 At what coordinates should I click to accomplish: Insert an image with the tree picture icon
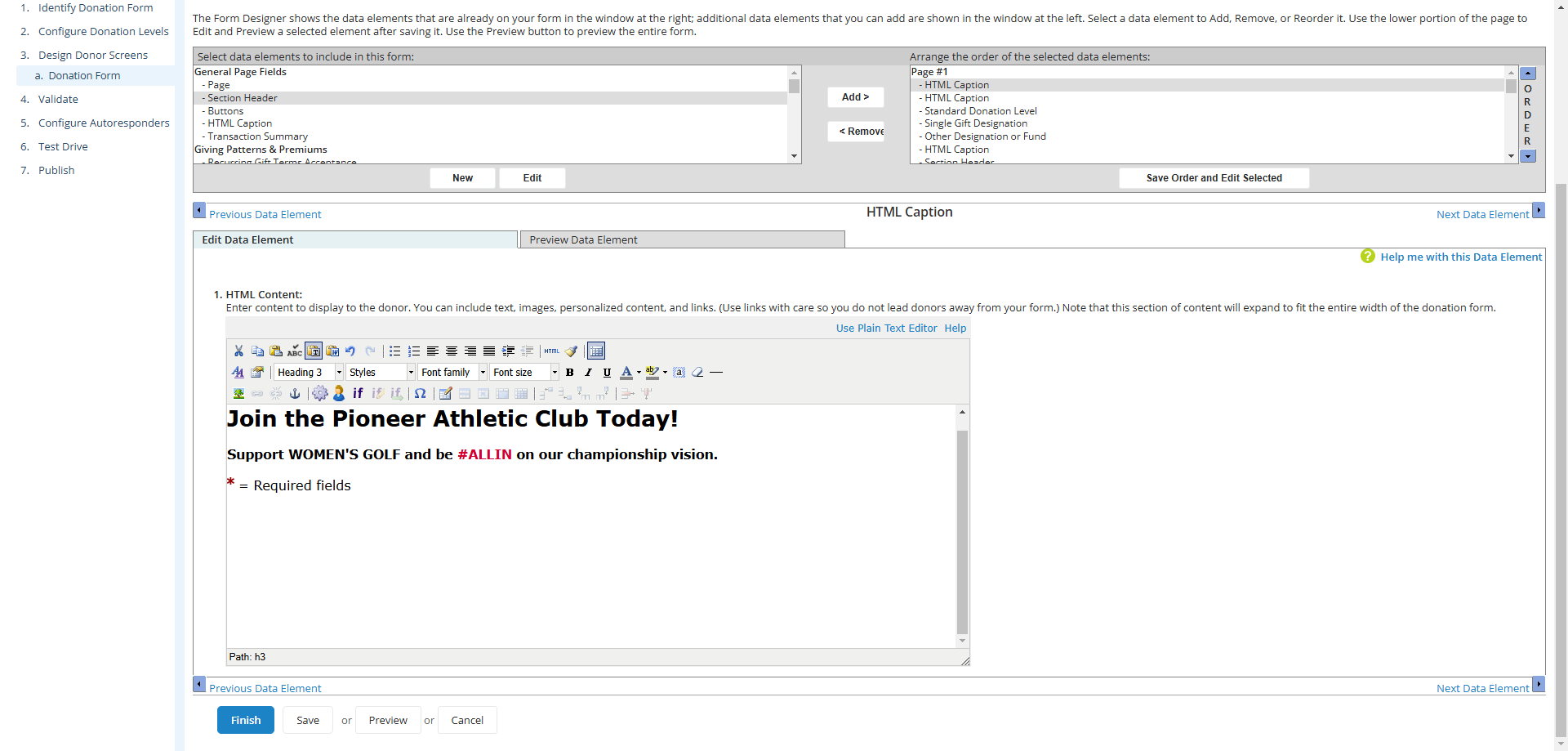[x=238, y=393]
